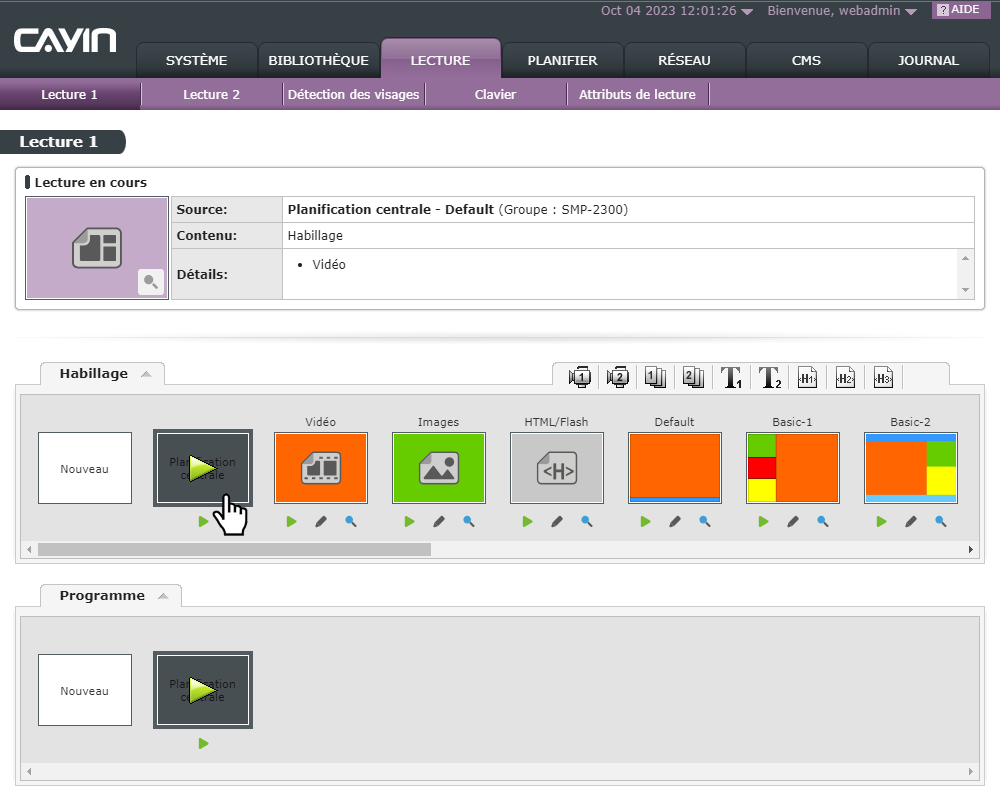Image resolution: width=1000 pixels, height=799 pixels.
Task: Edit the HTML/Flash skin
Action: click(557, 522)
